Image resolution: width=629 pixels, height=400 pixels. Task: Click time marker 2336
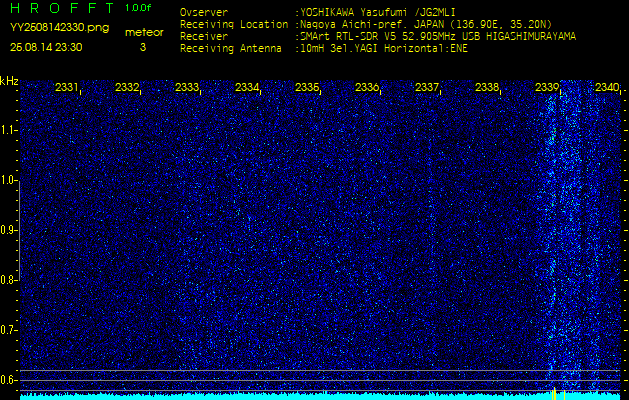[x=367, y=87]
